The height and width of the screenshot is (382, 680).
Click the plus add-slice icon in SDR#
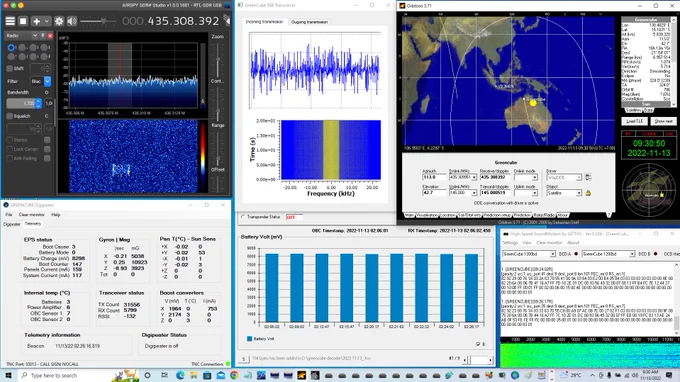[x=36, y=21]
